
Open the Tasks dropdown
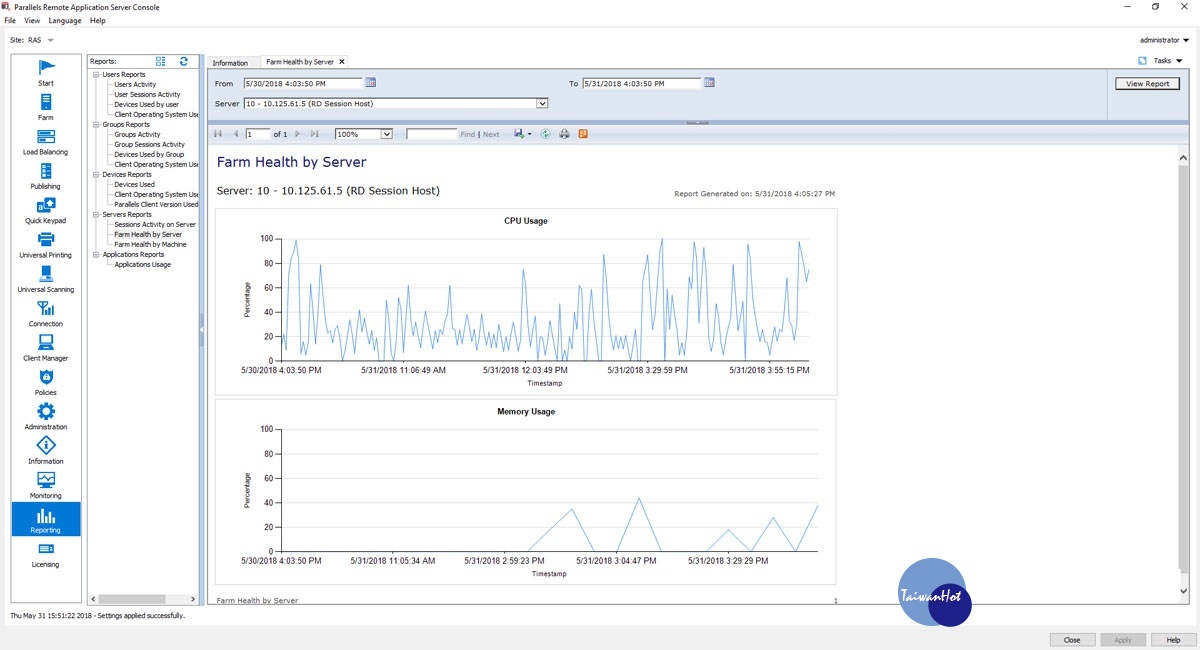(1166, 61)
